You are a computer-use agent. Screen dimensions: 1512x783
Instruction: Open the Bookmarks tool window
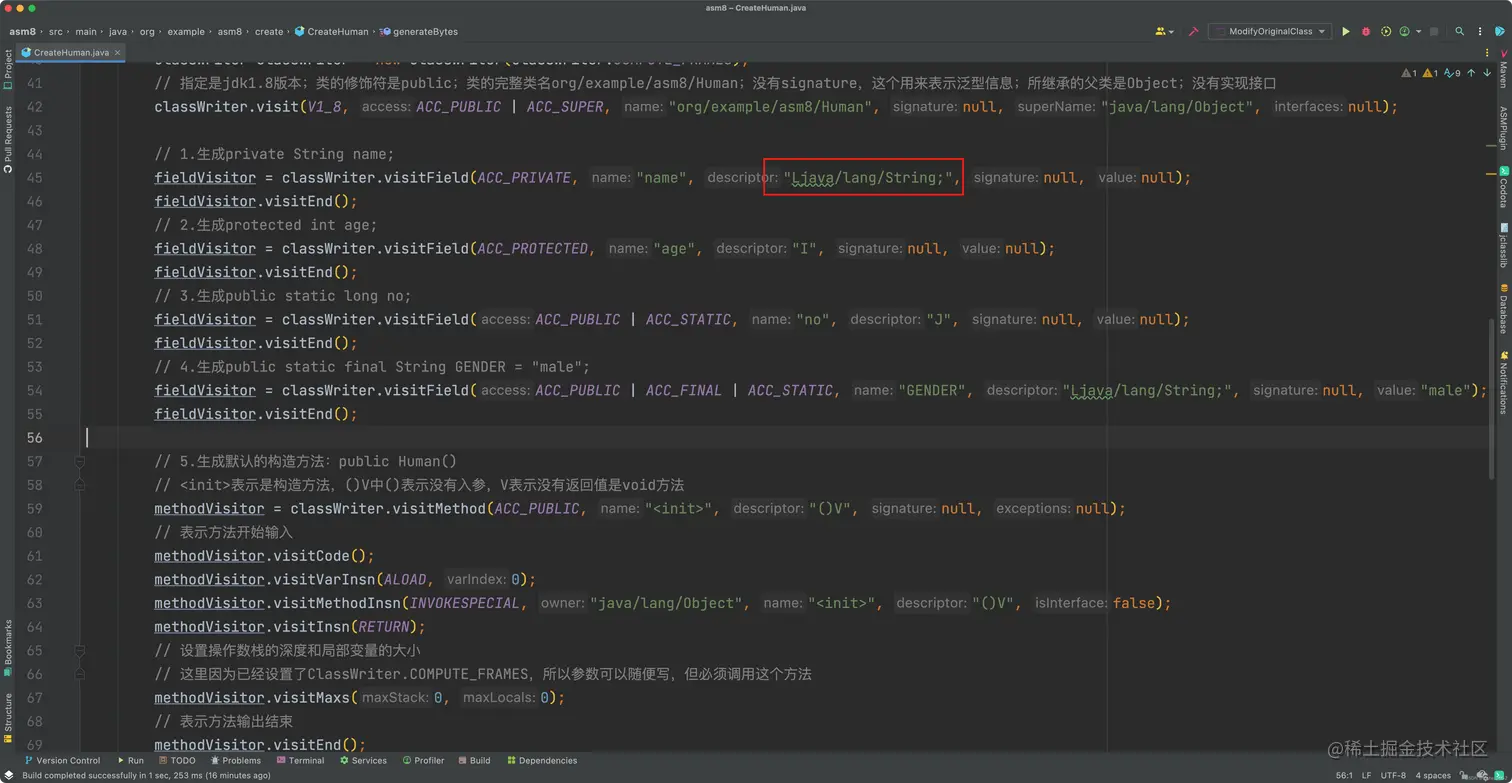[8, 647]
